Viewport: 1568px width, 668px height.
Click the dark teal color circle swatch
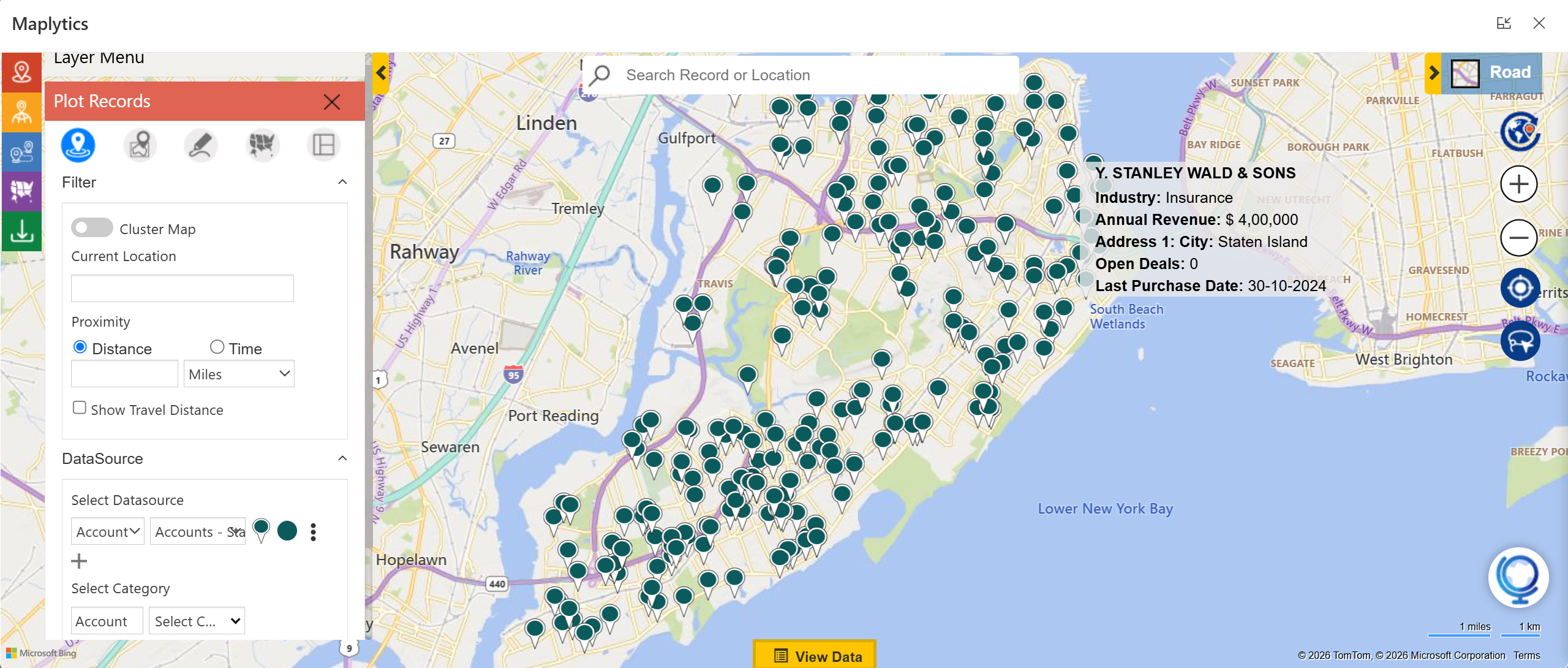pyautogui.click(x=287, y=531)
